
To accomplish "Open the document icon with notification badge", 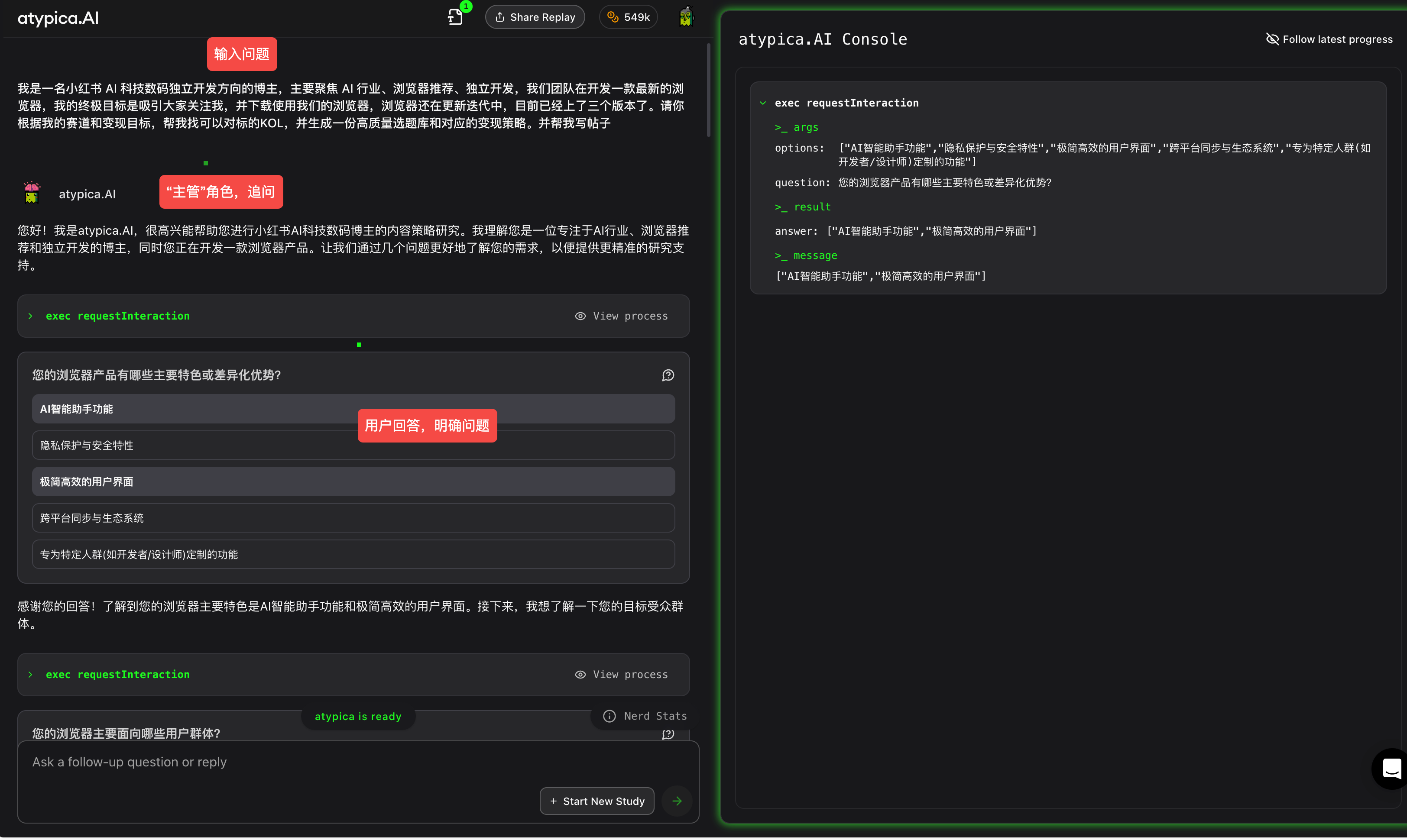I will click(456, 17).
